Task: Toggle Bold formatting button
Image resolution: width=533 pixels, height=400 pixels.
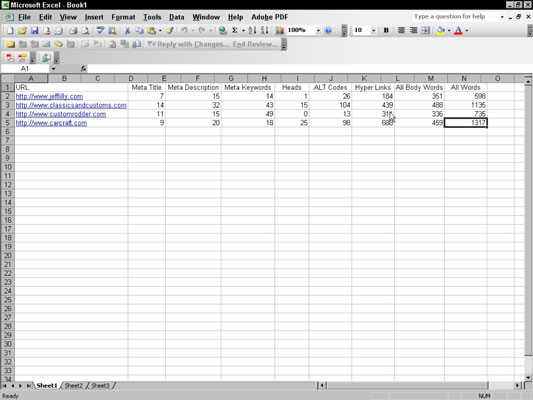Action: [386, 31]
